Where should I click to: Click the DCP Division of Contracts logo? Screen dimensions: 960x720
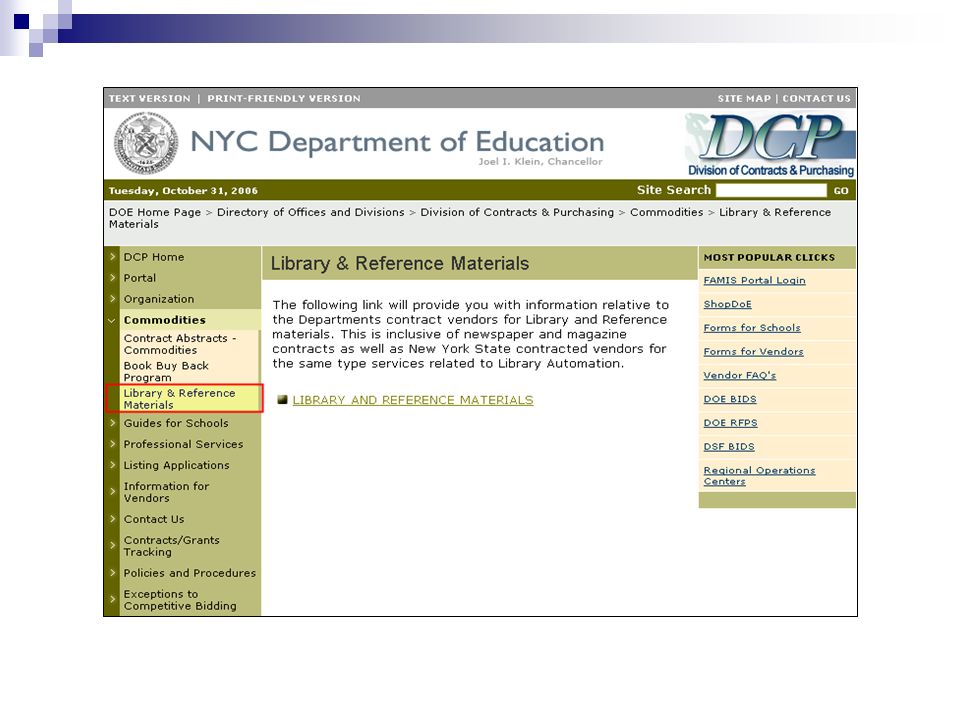770,145
